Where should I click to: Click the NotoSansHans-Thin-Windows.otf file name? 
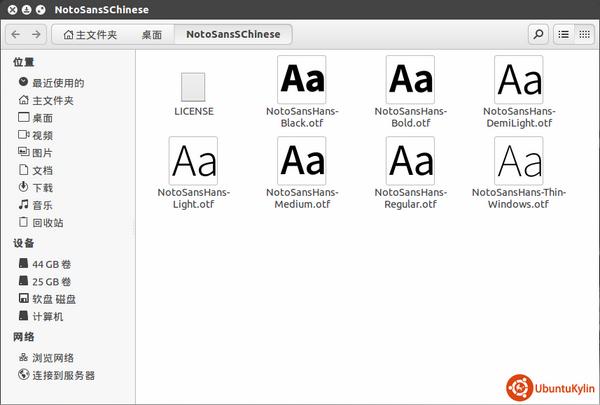coord(519,198)
